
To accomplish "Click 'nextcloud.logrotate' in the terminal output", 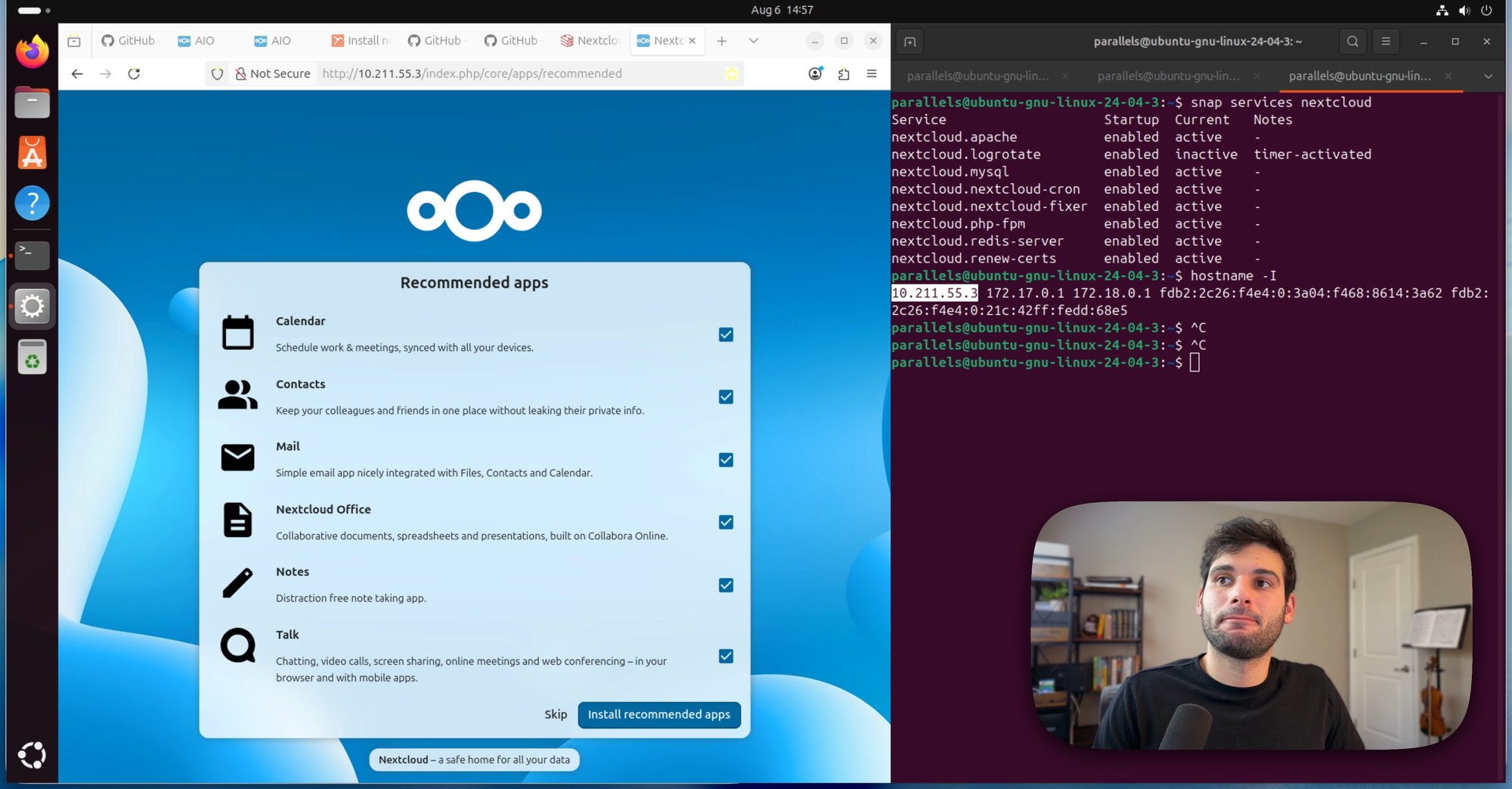I will (x=966, y=154).
